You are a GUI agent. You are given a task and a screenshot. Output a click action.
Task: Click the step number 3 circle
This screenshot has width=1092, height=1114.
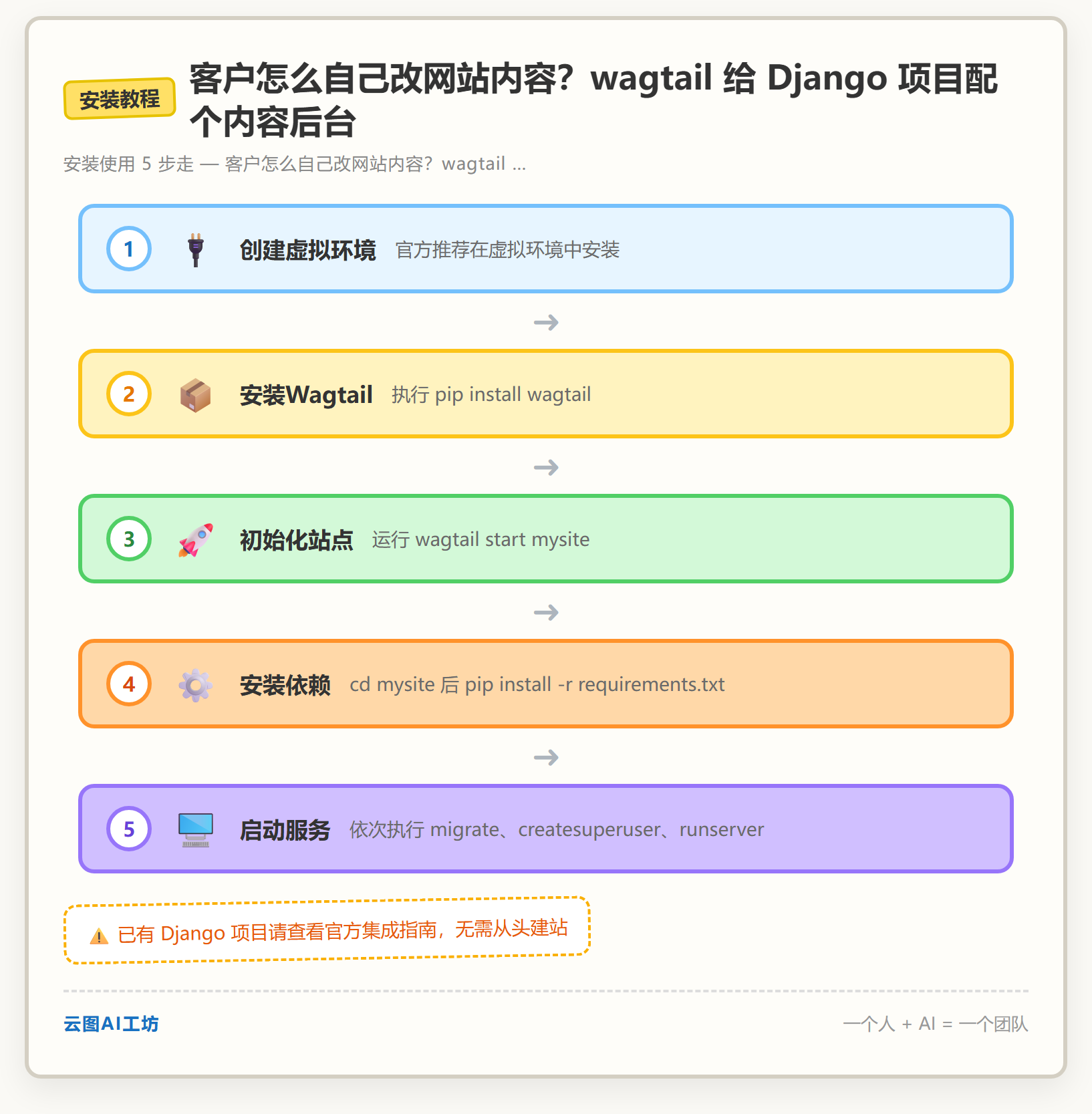pos(129,539)
